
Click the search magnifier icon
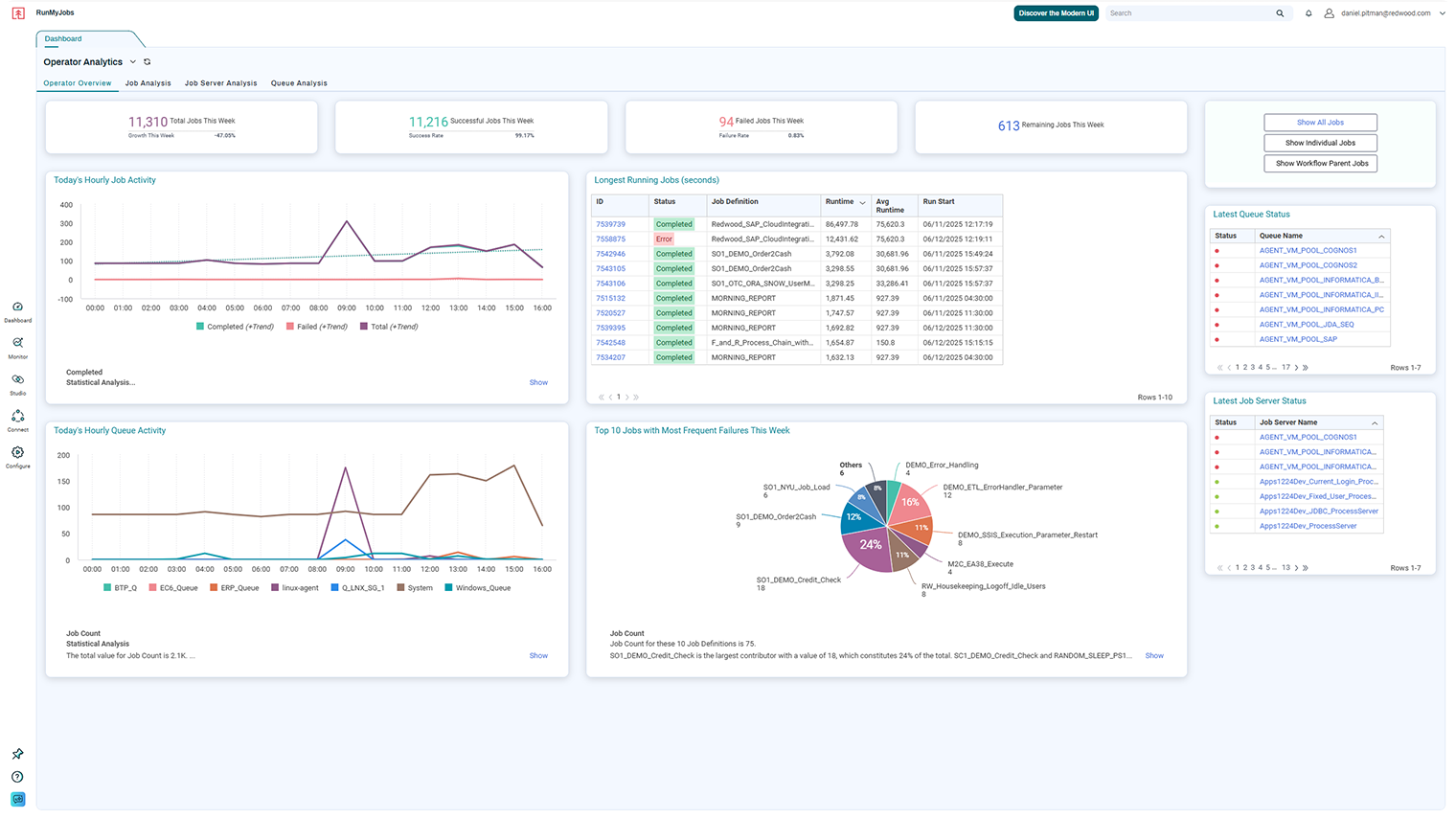tap(1280, 13)
